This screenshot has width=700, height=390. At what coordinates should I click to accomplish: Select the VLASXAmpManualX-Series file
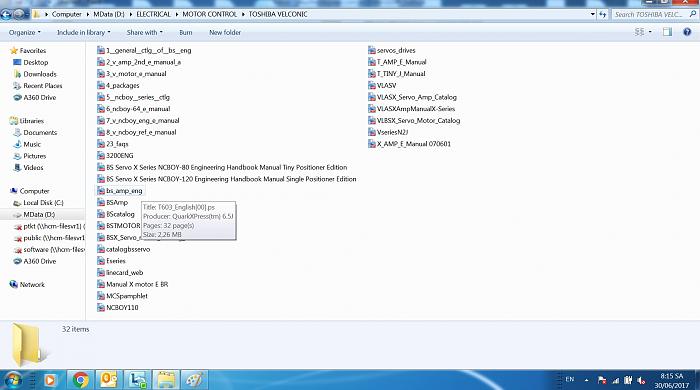pyautogui.click(x=412, y=109)
